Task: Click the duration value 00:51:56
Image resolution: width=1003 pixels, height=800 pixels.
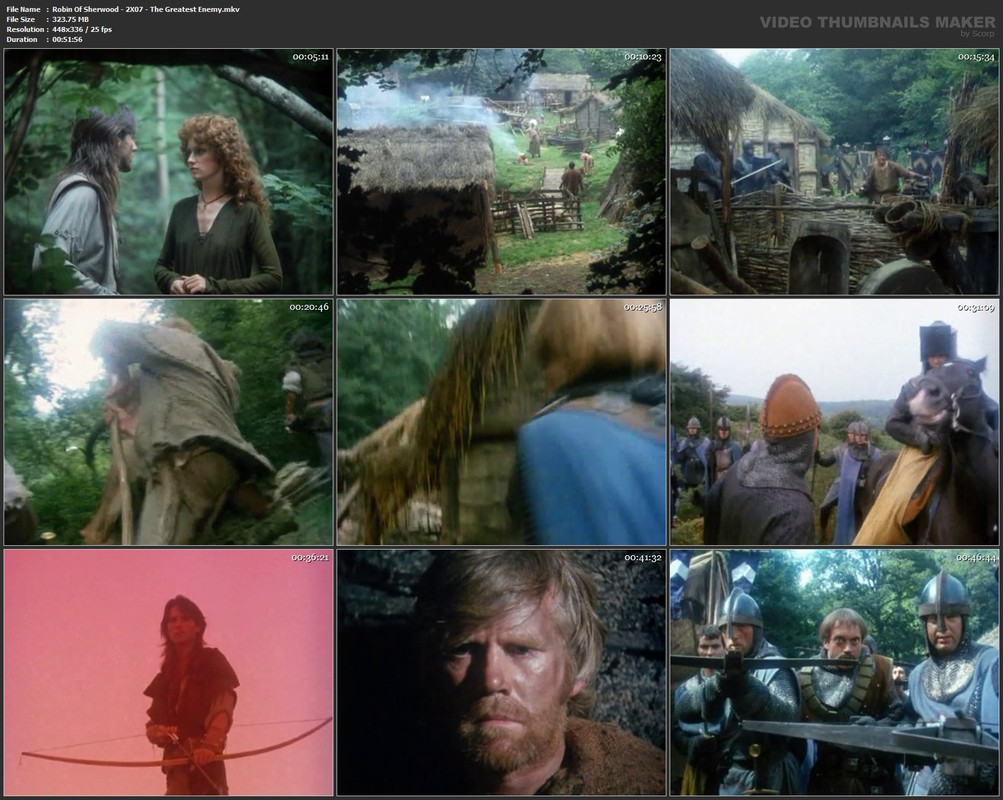Action: point(67,40)
